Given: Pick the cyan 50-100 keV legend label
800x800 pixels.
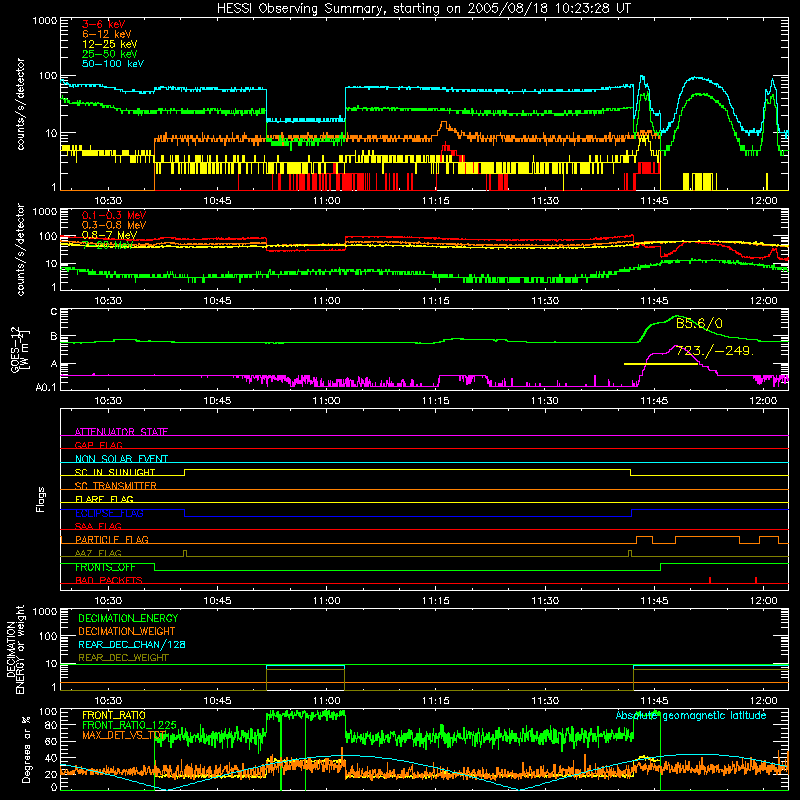Looking at the screenshot, I should coord(113,64).
